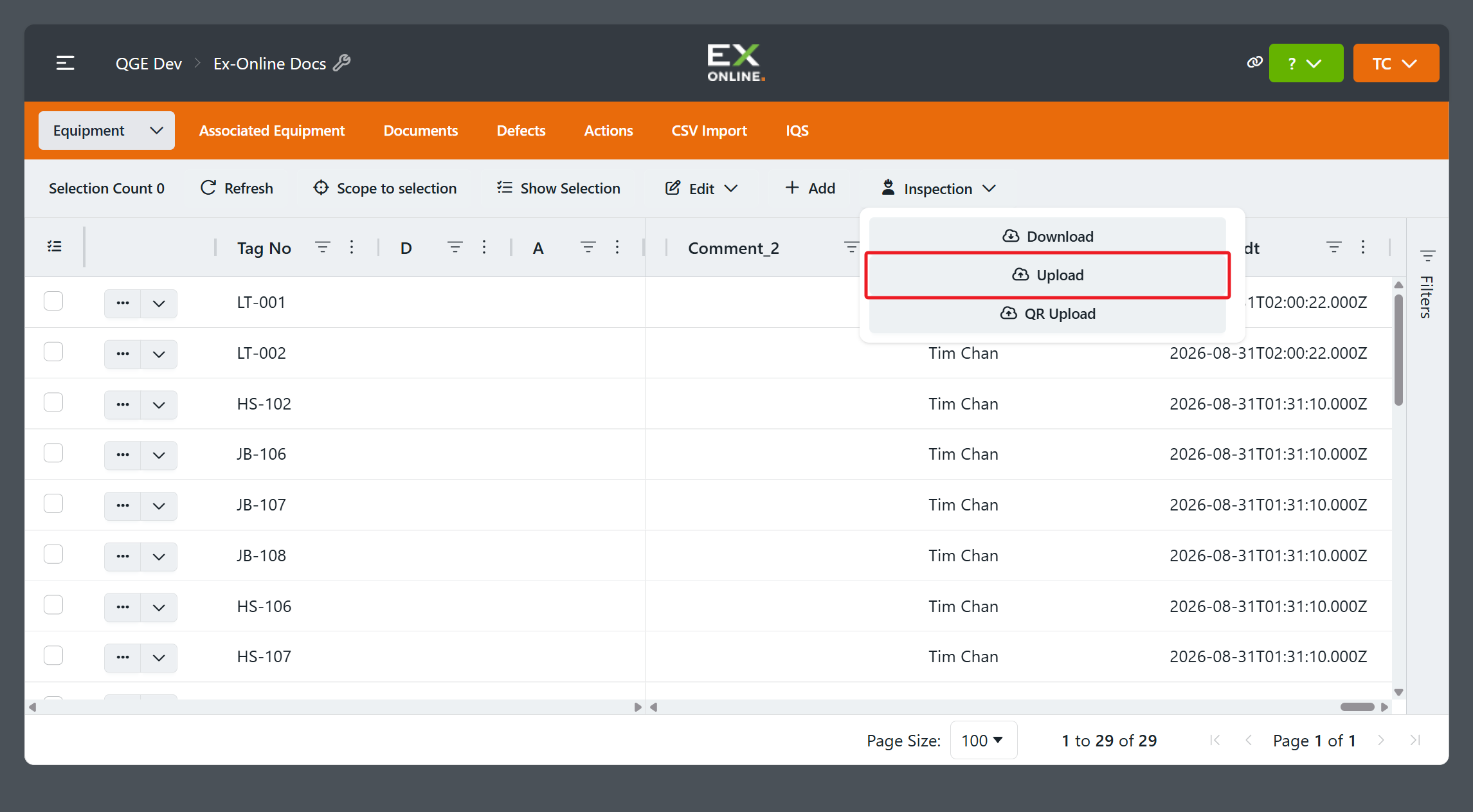Click the horizontal scrollbar thumb at bottom right
The image size is (1473, 812).
[1357, 707]
